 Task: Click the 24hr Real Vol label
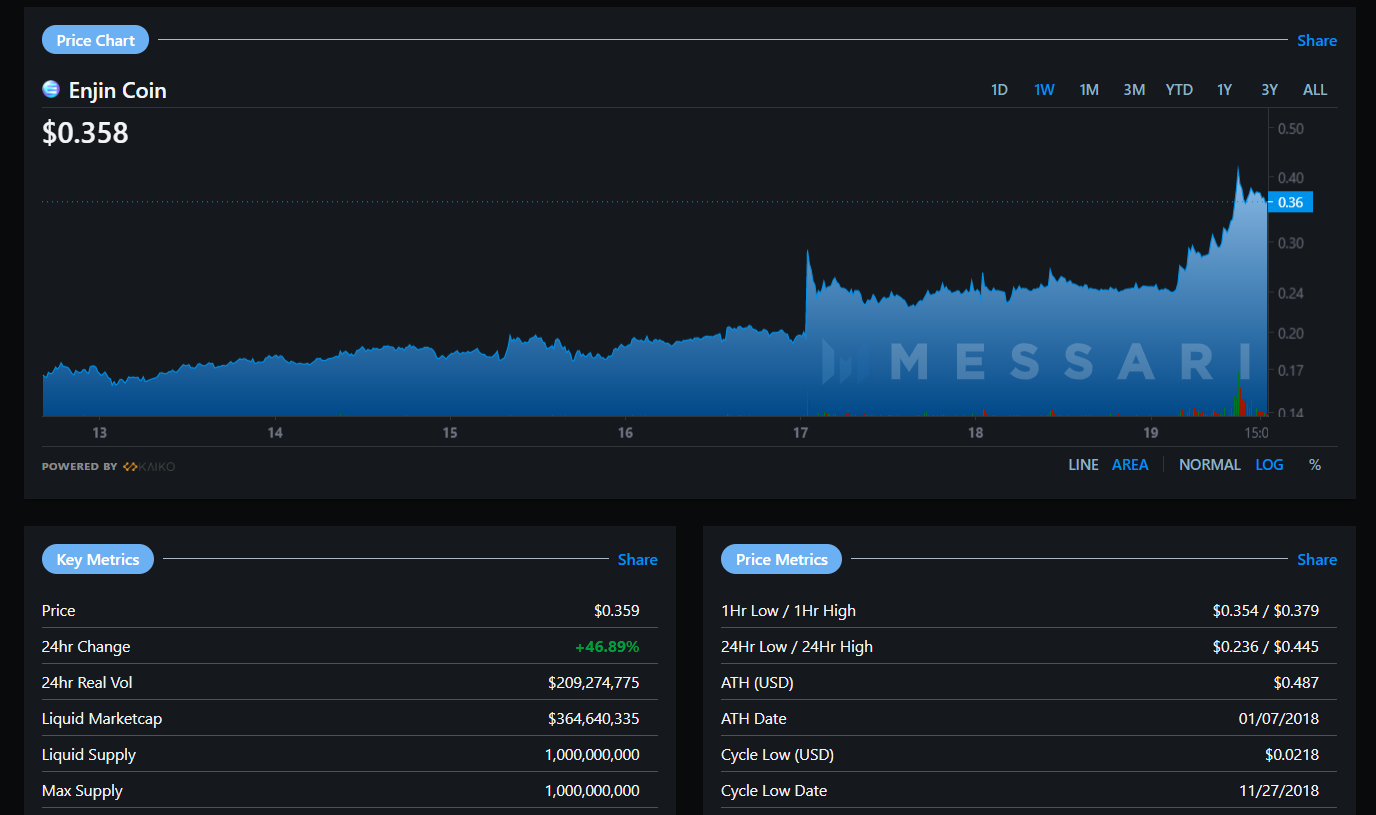point(87,683)
